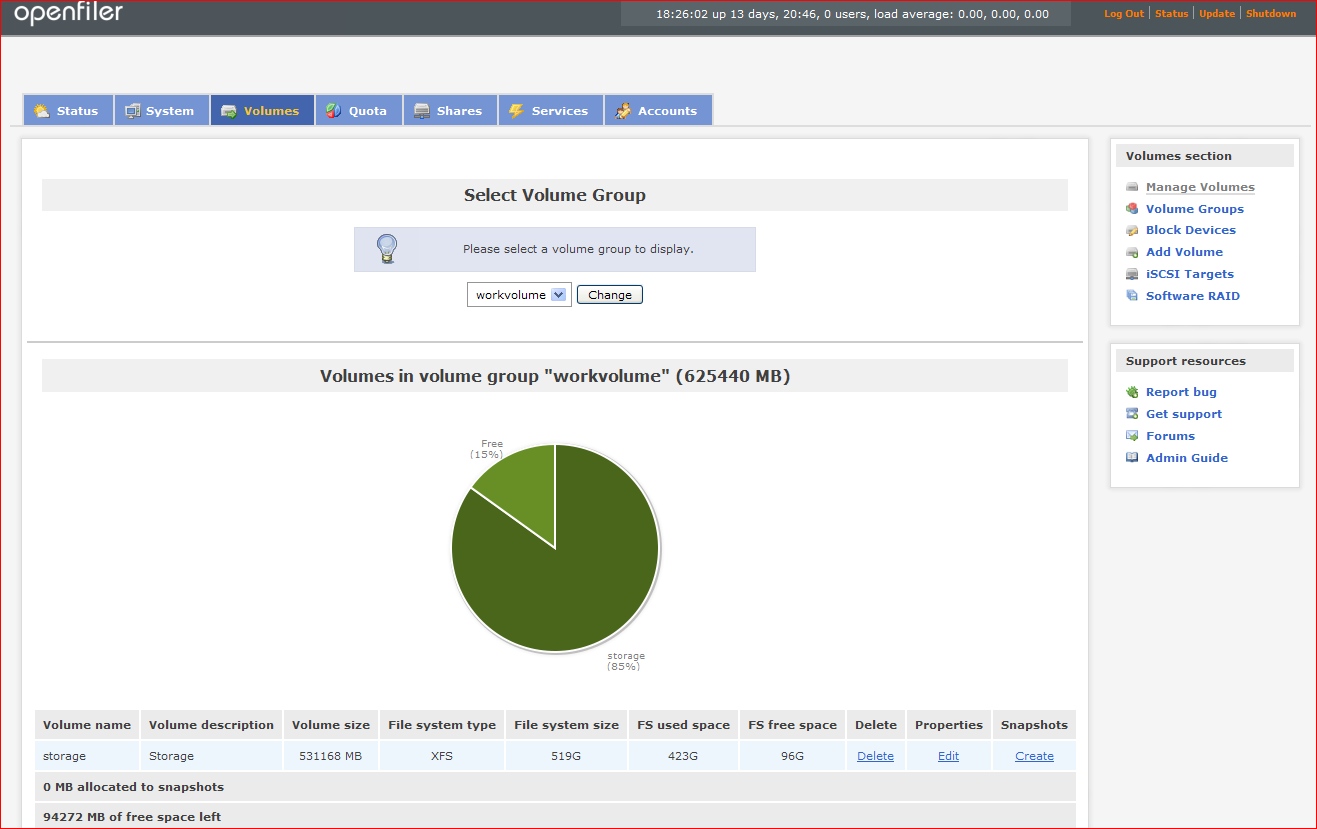Click the person icon on Accounts tab
This screenshot has width=1317, height=829.
coord(623,111)
